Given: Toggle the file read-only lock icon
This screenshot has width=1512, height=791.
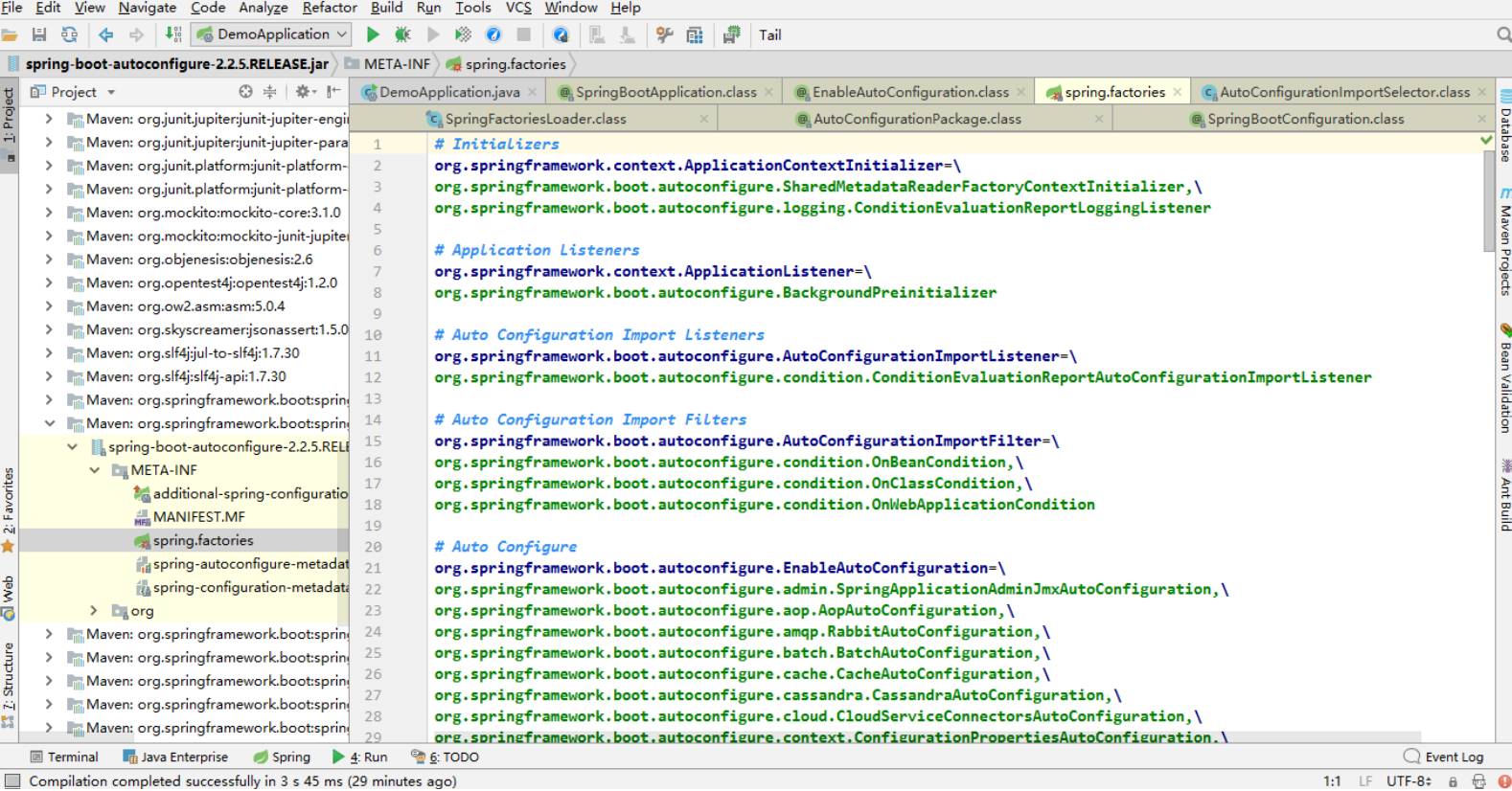Looking at the screenshot, I should (x=1453, y=781).
